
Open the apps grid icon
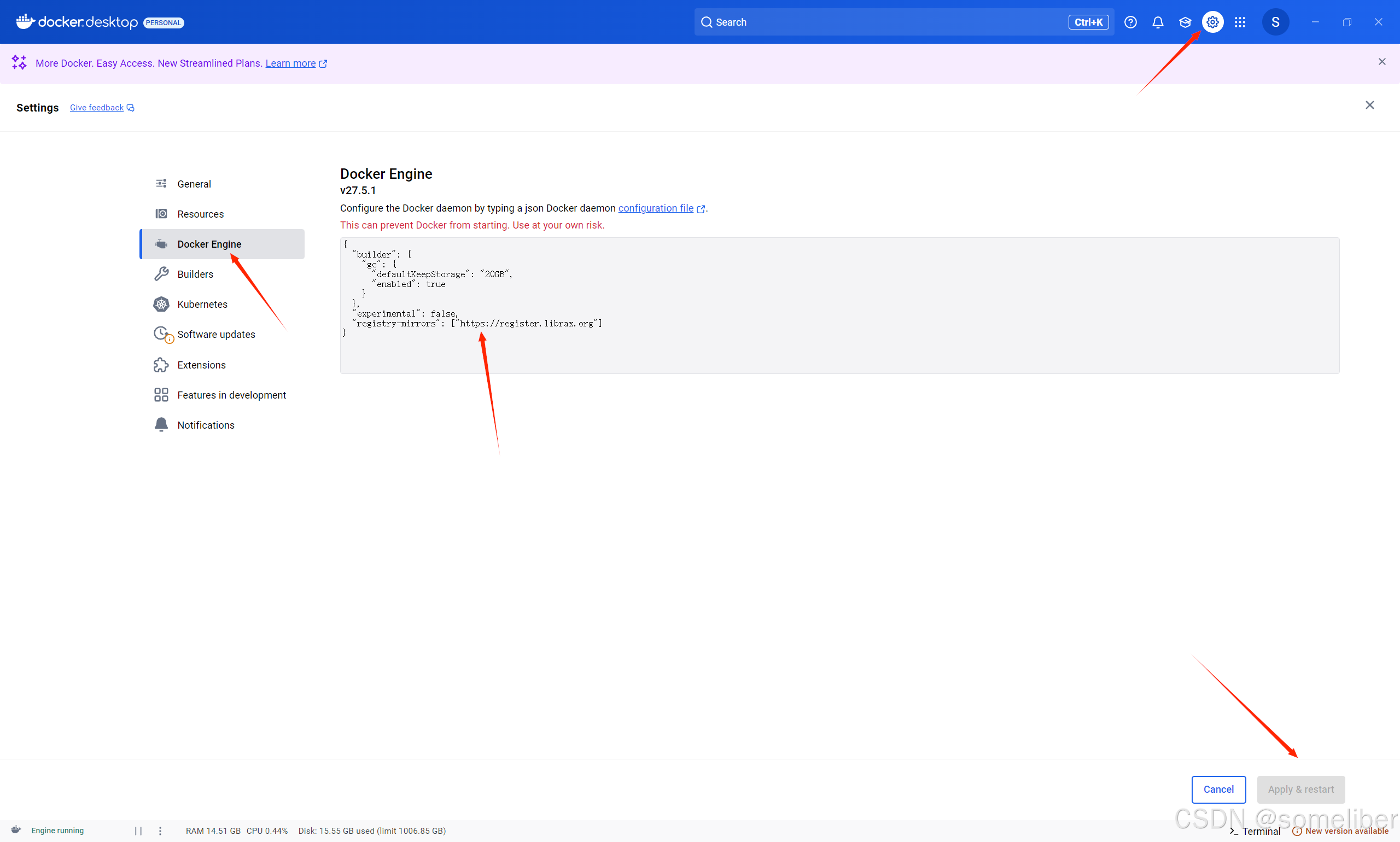pyautogui.click(x=1240, y=22)
